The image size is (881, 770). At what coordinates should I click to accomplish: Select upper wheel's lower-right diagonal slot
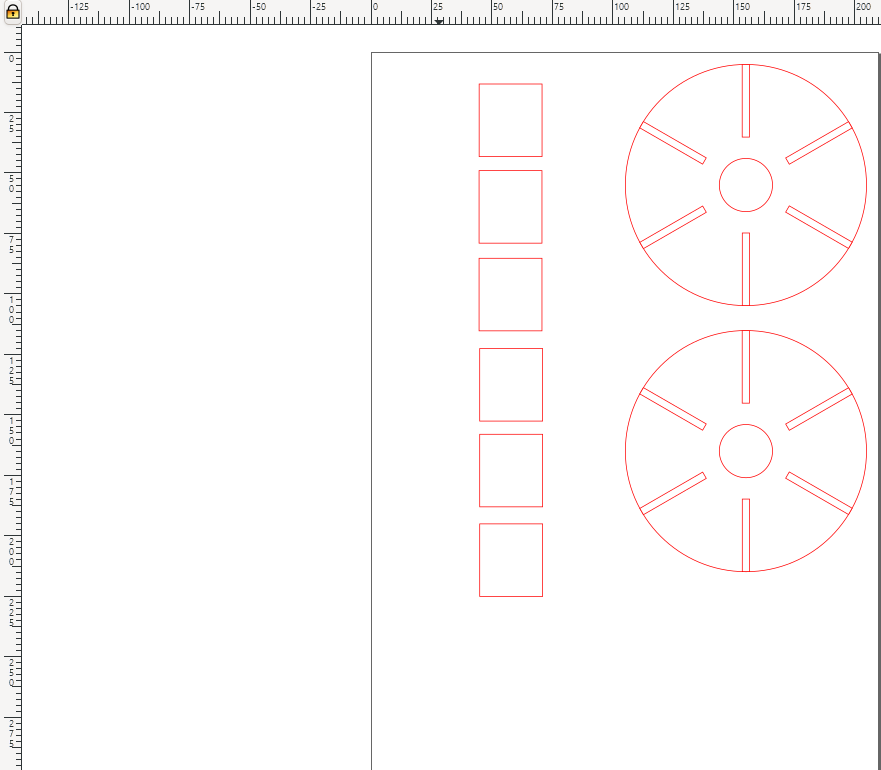[x=819, y=227]
